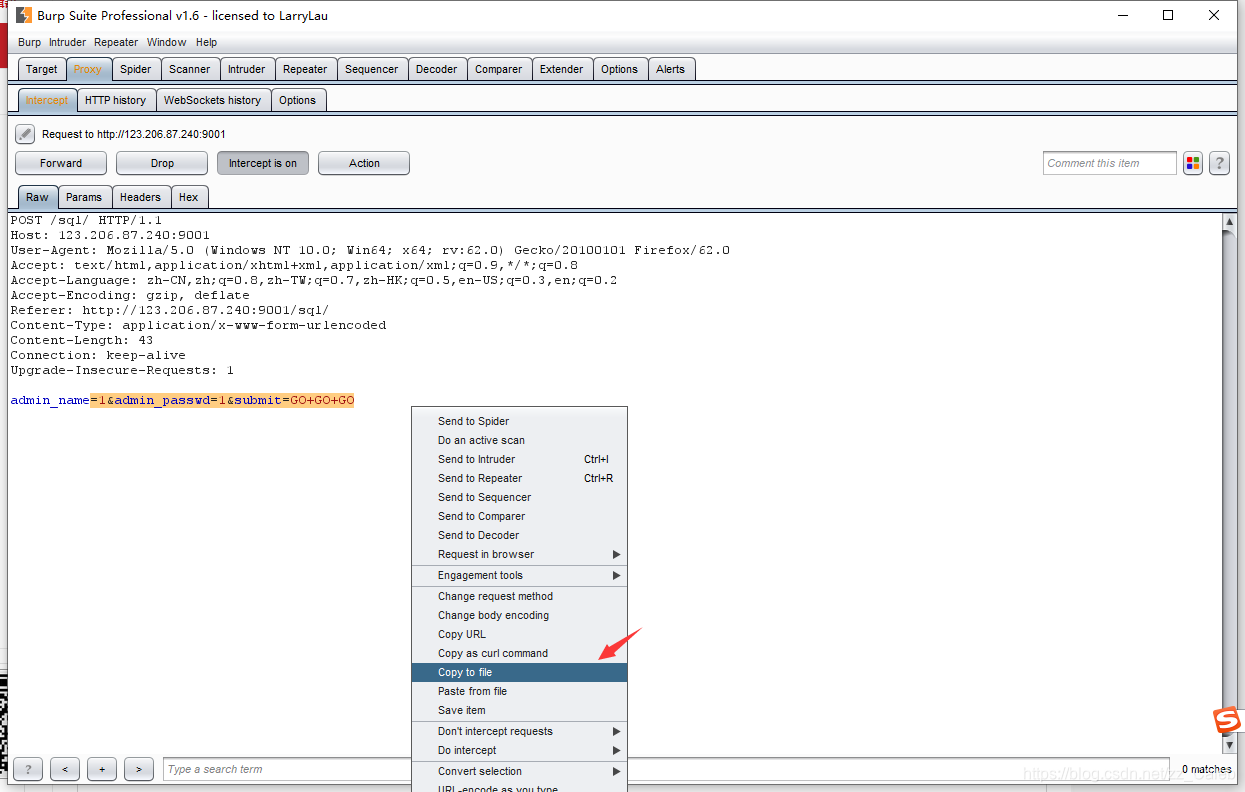The width and height of the screenshot is (1245, 792).
Task: Toggle the Intercept is on button
Action: 263,163
